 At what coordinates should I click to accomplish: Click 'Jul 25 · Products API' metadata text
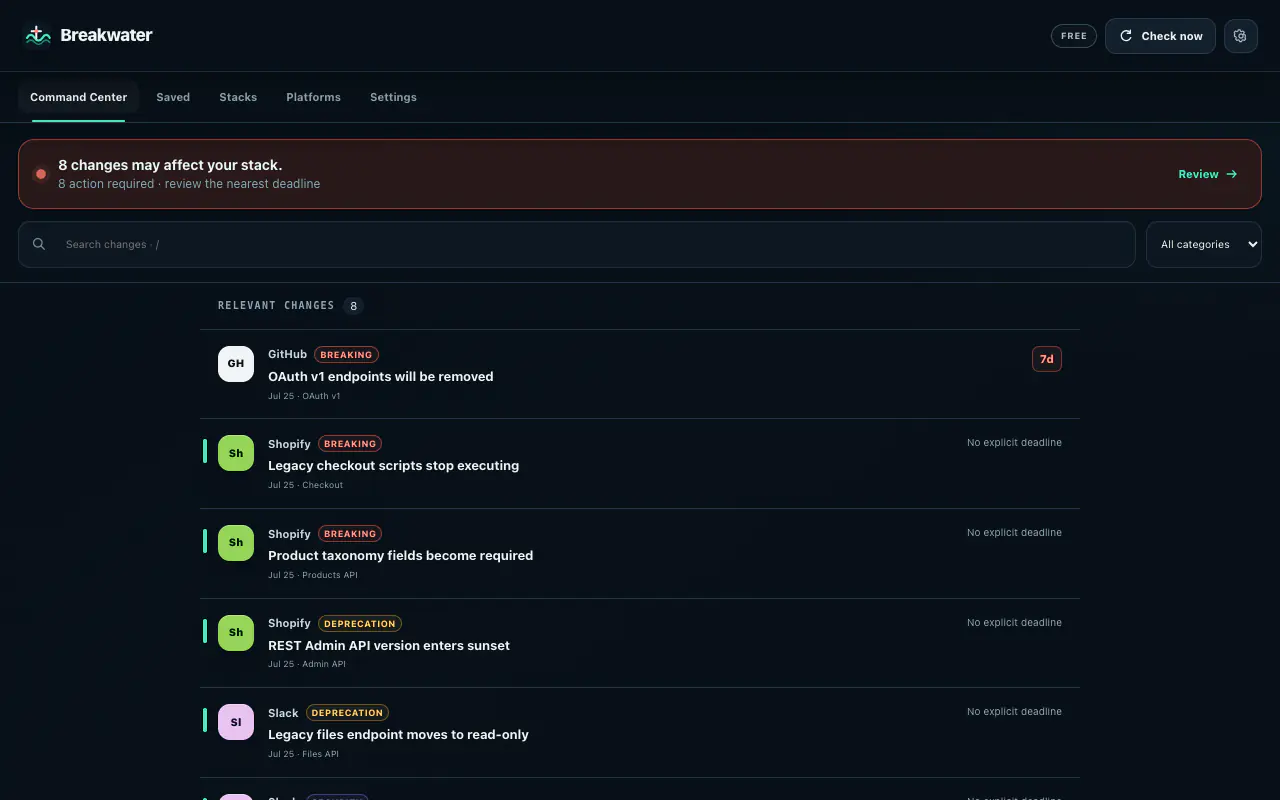[x=313, y=575]
